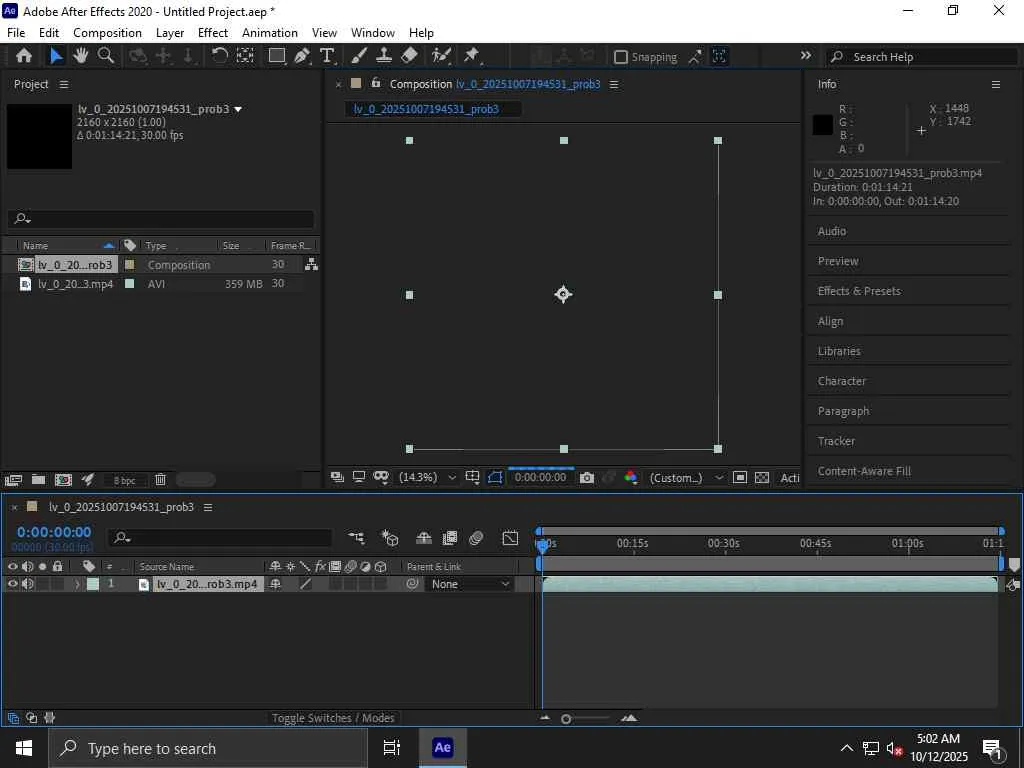1024x768 pixels.
Task: Select the Hand tool
Action: pos(81,56)
